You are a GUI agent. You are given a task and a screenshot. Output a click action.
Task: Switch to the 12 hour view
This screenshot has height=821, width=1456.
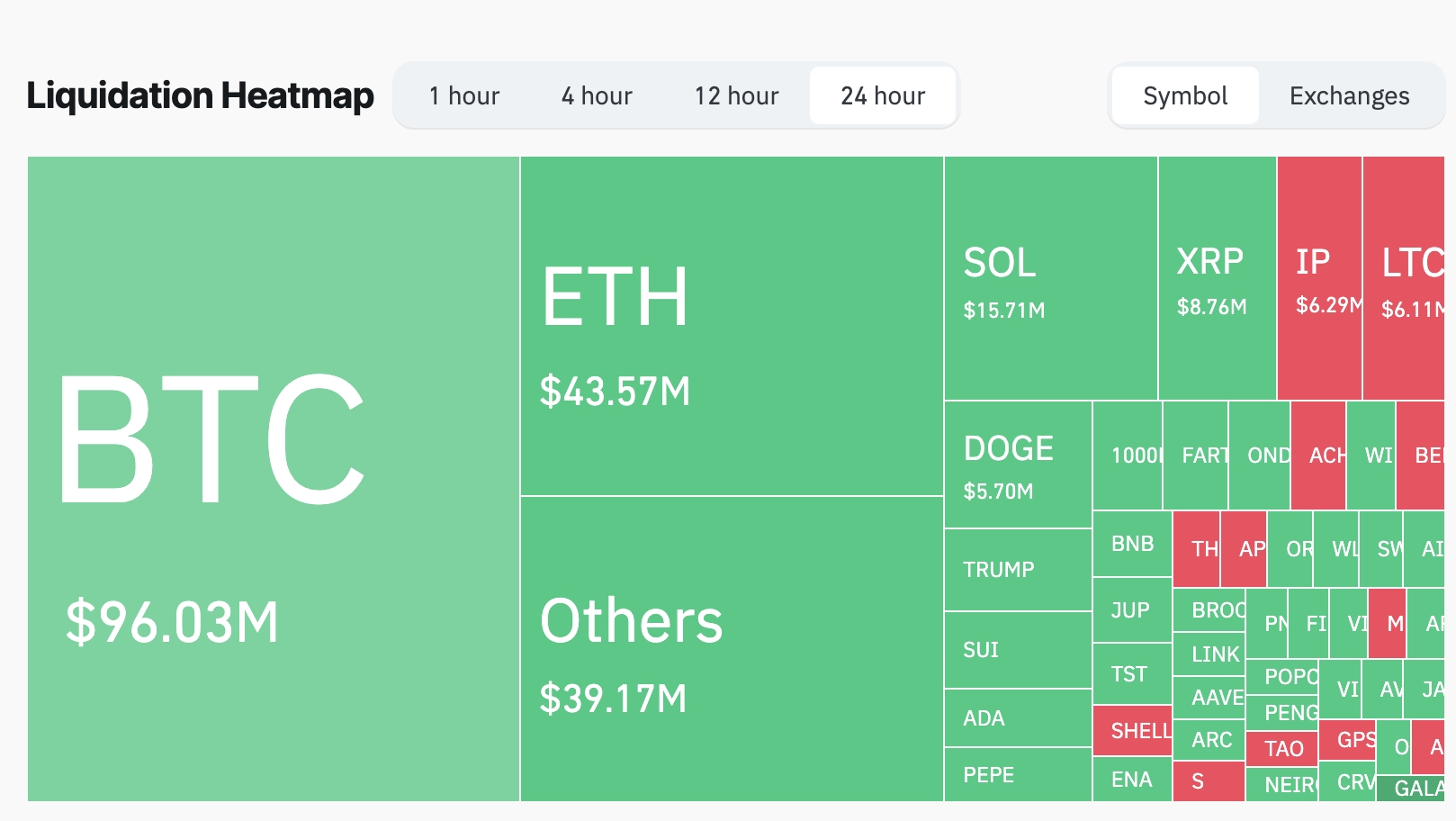pos(735,95)
